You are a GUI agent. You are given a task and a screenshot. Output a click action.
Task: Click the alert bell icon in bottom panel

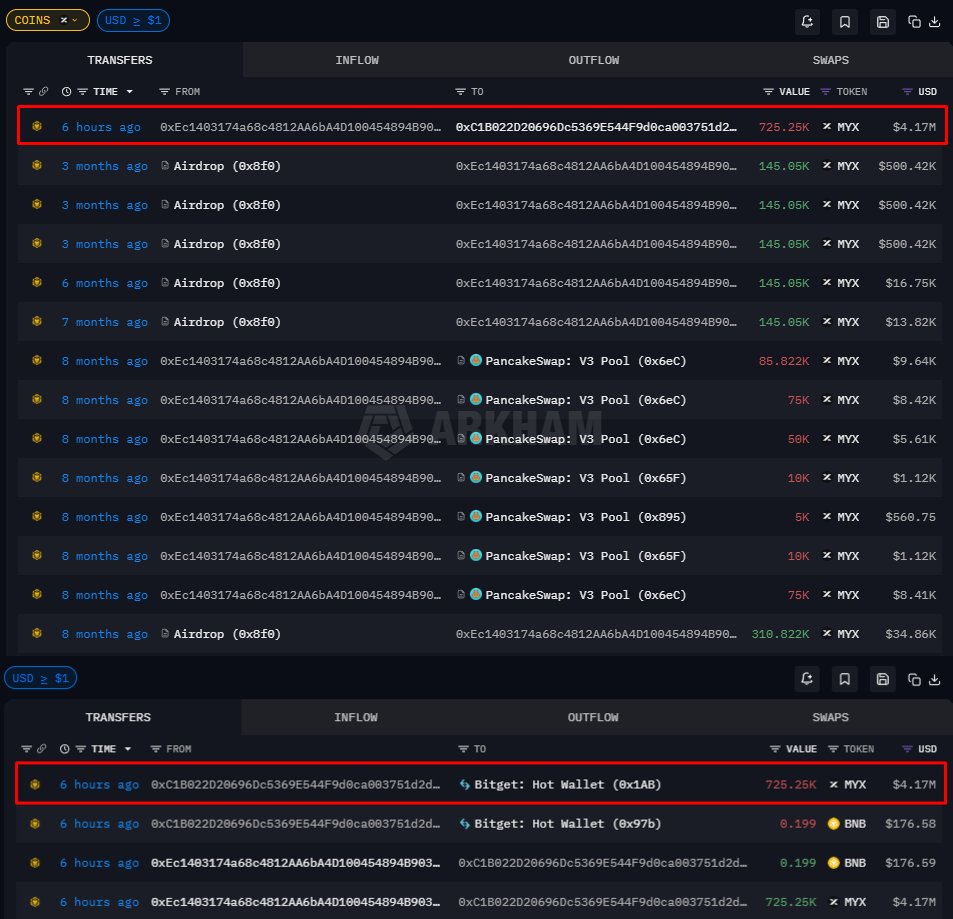808,679
